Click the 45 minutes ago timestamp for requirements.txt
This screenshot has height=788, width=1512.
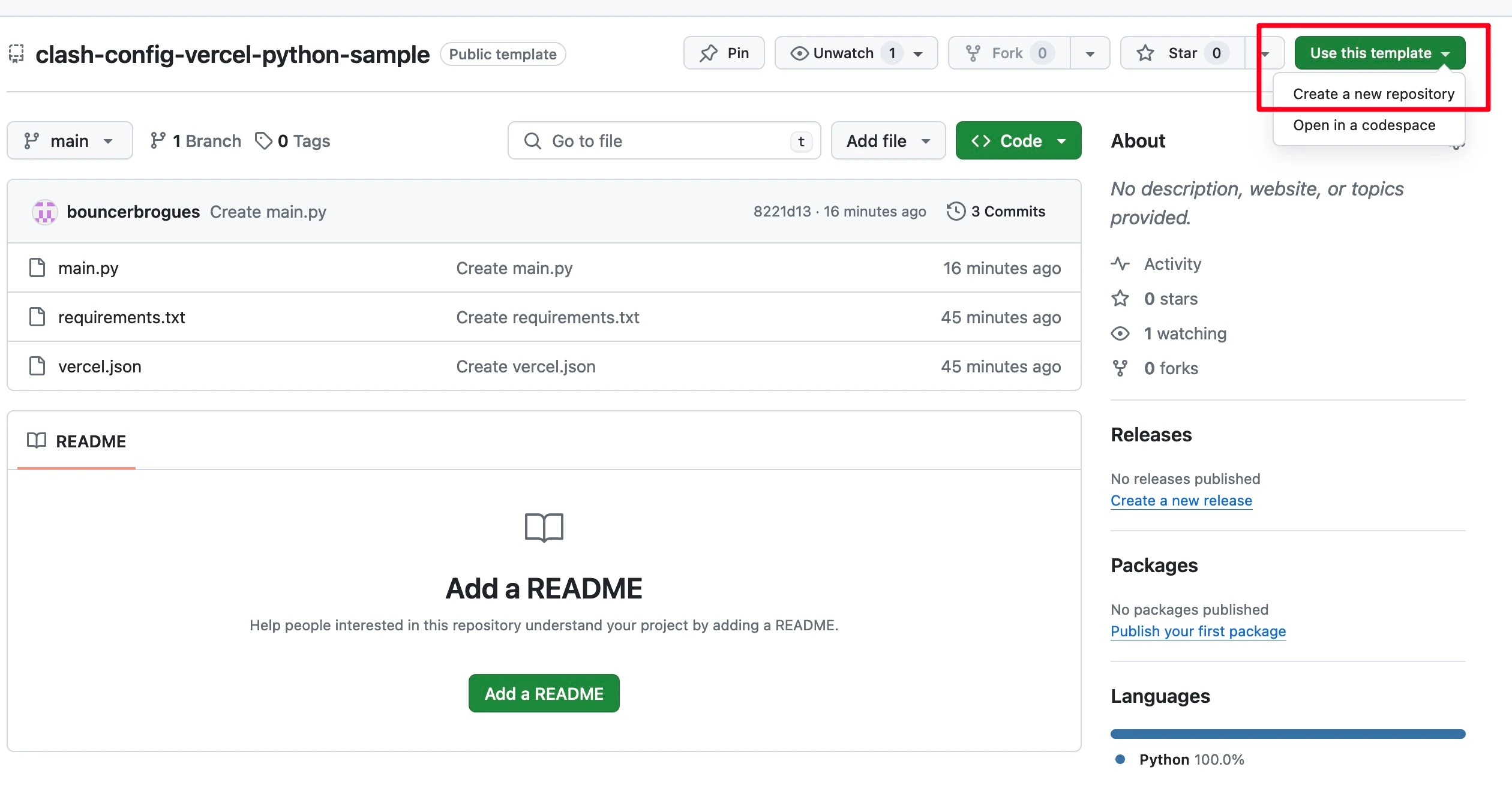coord(1001,317)
